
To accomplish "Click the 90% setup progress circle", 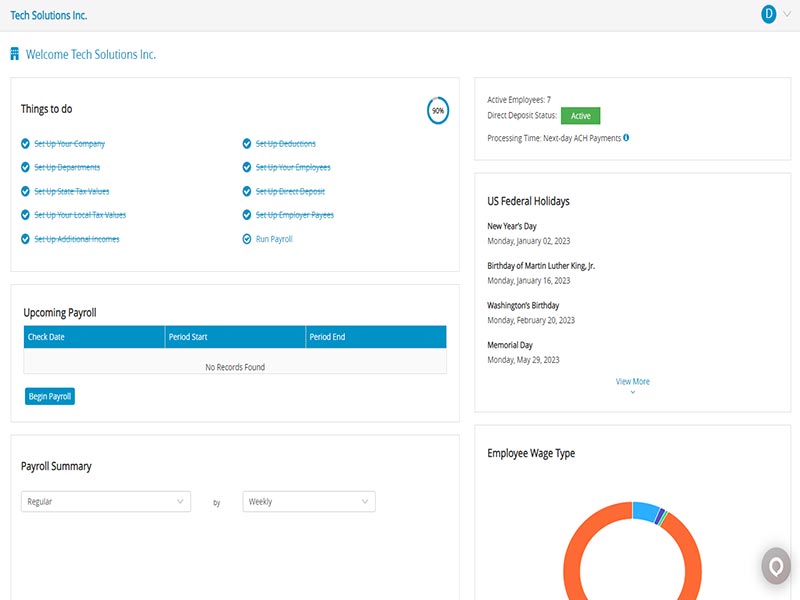I will tap(437, 109).
